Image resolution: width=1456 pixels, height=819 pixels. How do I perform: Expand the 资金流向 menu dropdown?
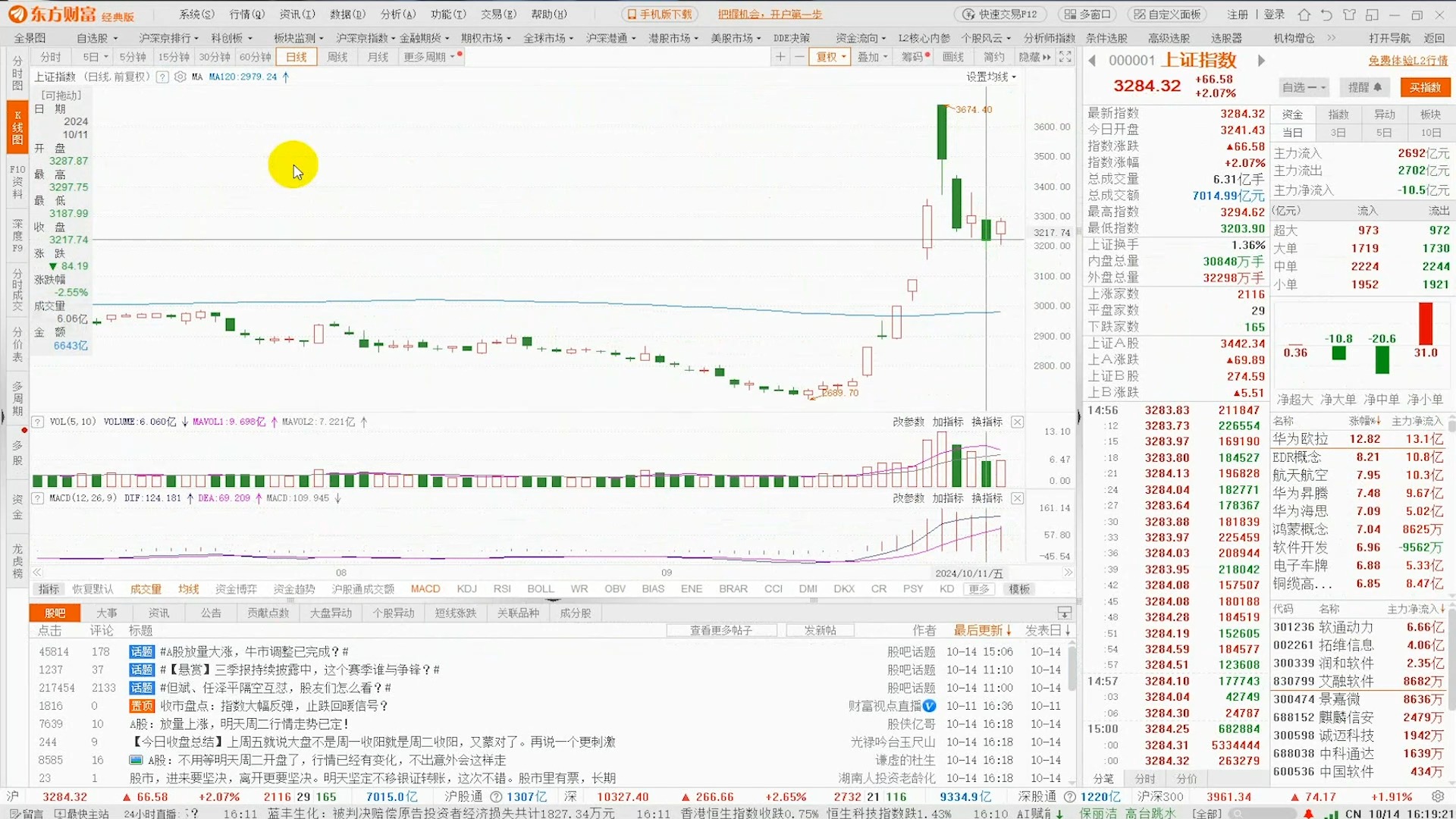point(861,38)
